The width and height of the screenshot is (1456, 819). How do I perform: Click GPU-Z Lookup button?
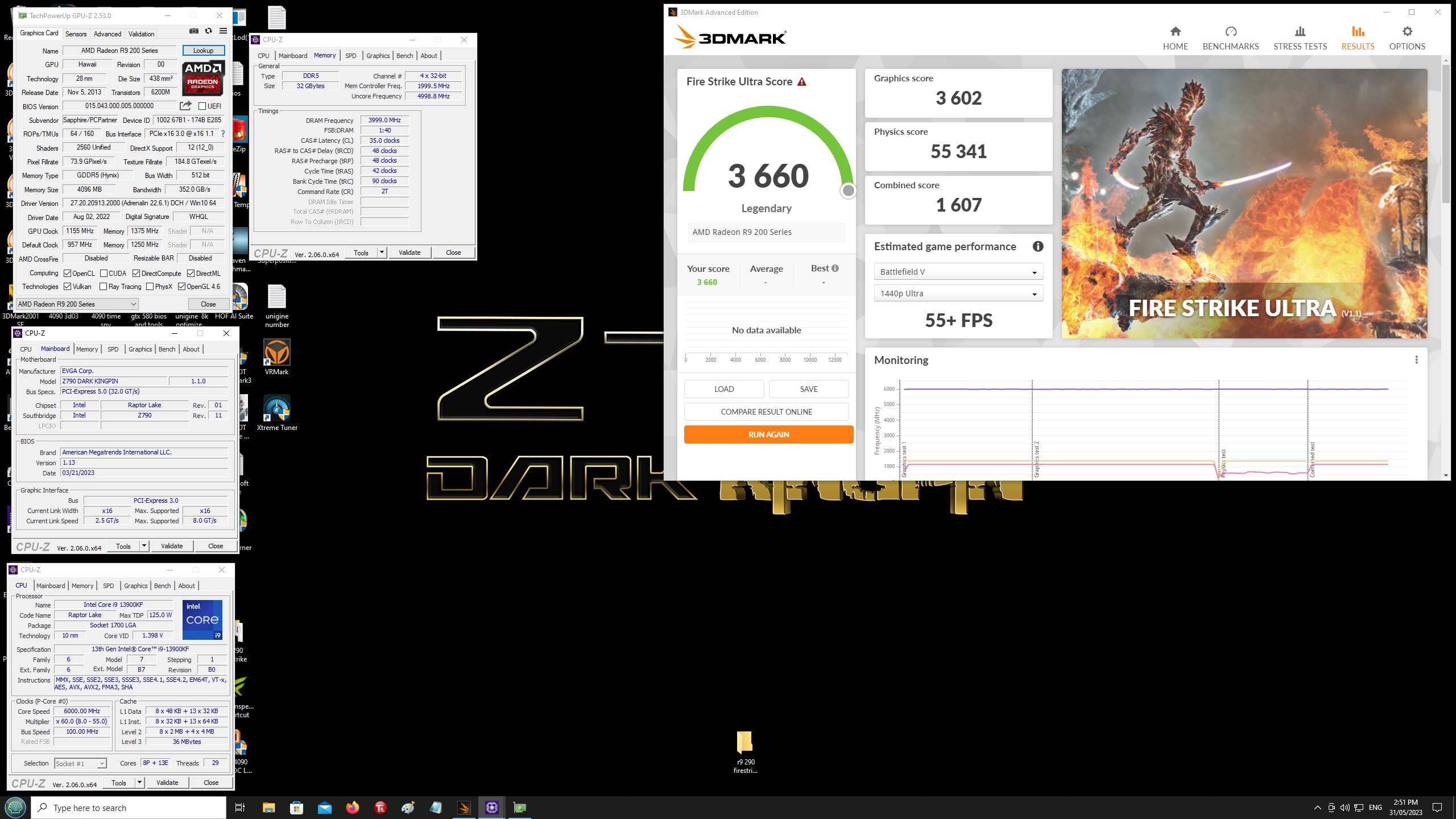(x=204, y=51)
